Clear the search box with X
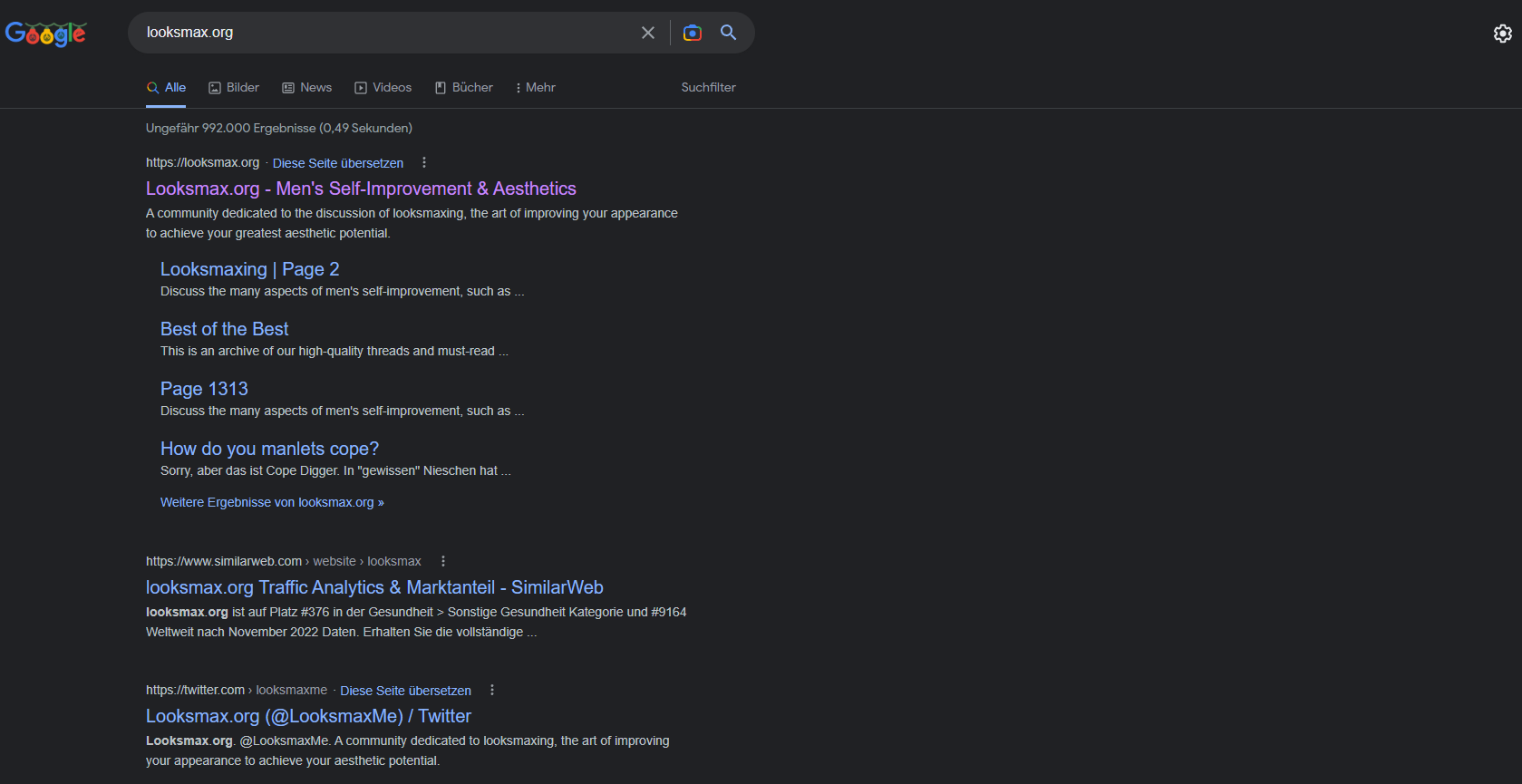Viewport: 1522px width, 784px height. coord(648,33)
